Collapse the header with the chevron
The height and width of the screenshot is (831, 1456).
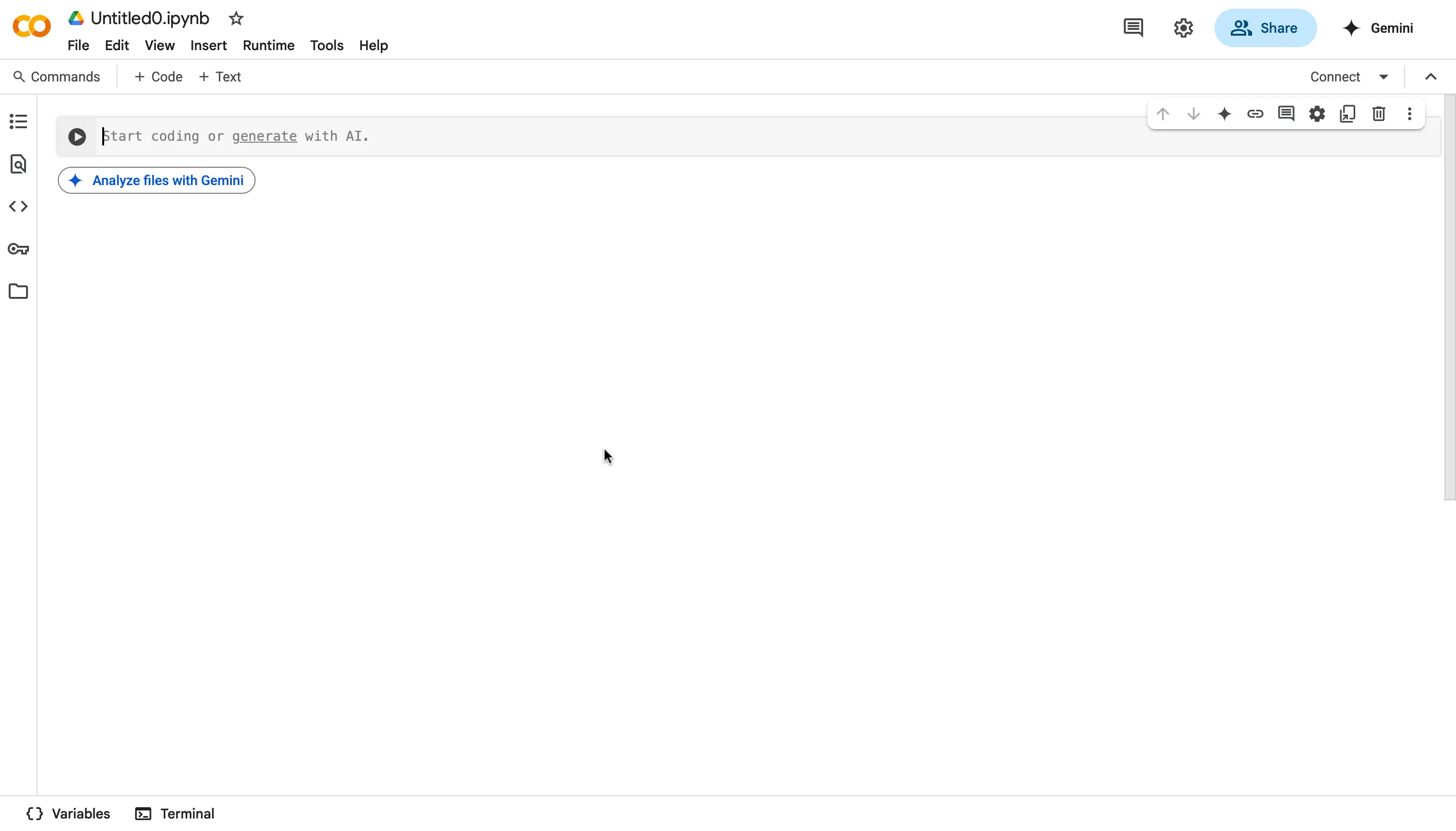pyautogui.click(x=1430, y=77)
